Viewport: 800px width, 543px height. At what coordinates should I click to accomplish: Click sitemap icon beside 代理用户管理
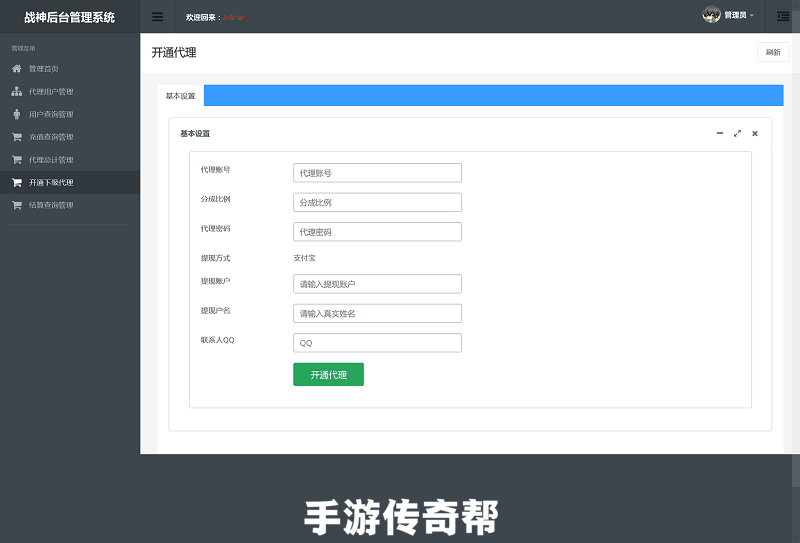point(17,91)
